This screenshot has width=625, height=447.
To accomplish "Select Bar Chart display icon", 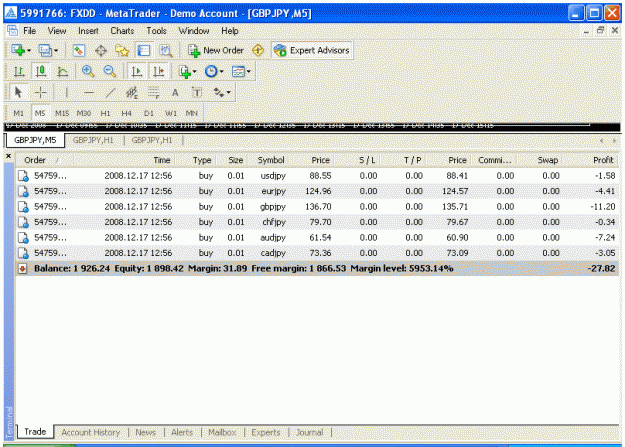I will [19, 72].
